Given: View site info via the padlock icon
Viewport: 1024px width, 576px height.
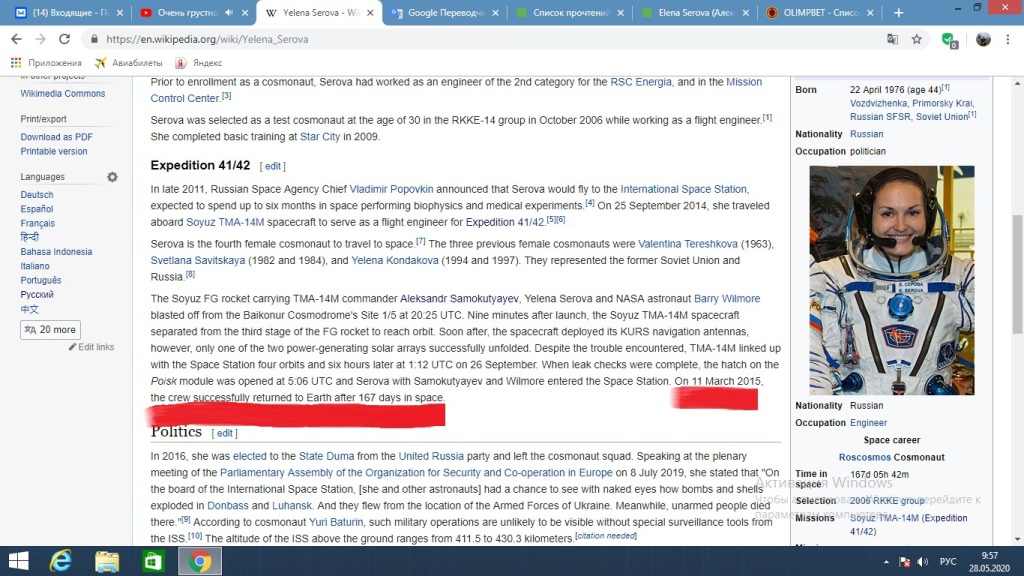Looking at the screenshot, I should pyautogui.click(x=95, y=39).
